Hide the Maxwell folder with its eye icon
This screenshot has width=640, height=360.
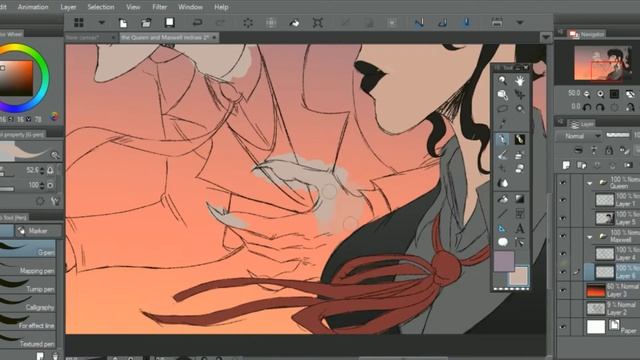pyautogui.click(x=563, y=236)
